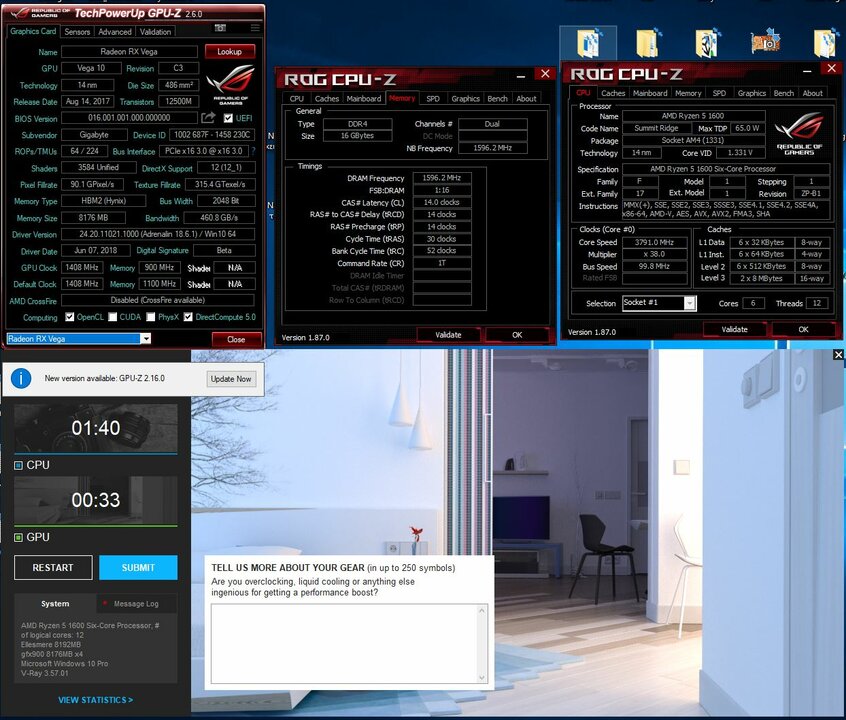Click the Core Speed value '3791.0 MHz'
The image size is (846, 720).
654,242
